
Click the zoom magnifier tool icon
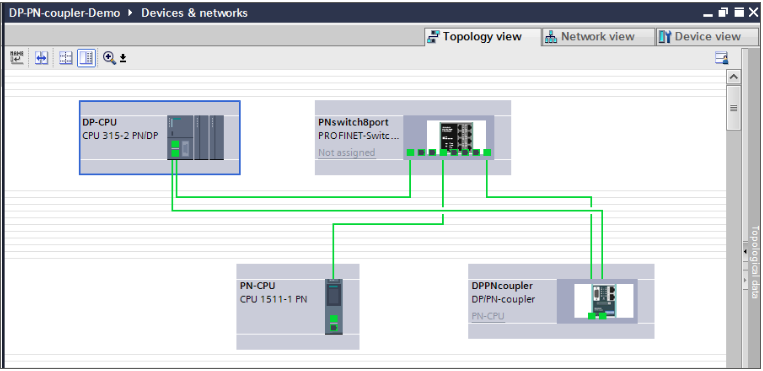point(109,58)
